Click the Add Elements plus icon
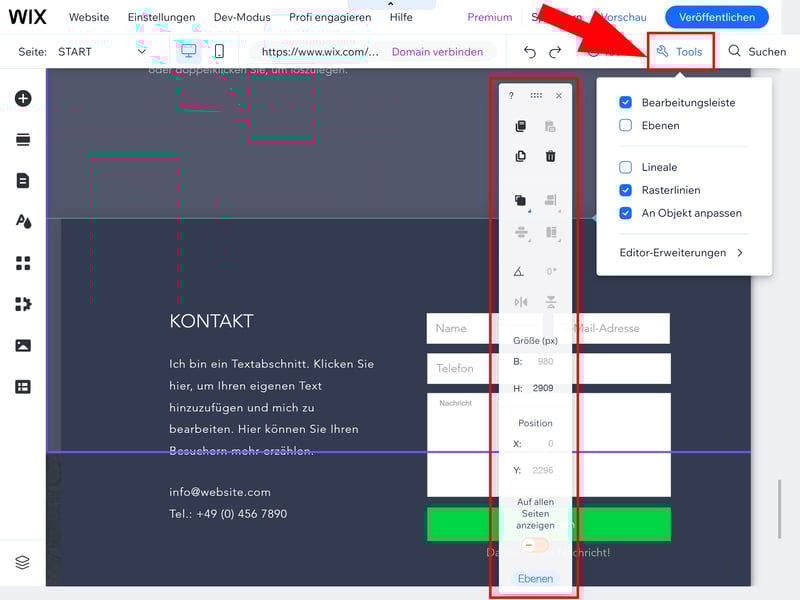The image size is (800, 600). pos(23,98)
